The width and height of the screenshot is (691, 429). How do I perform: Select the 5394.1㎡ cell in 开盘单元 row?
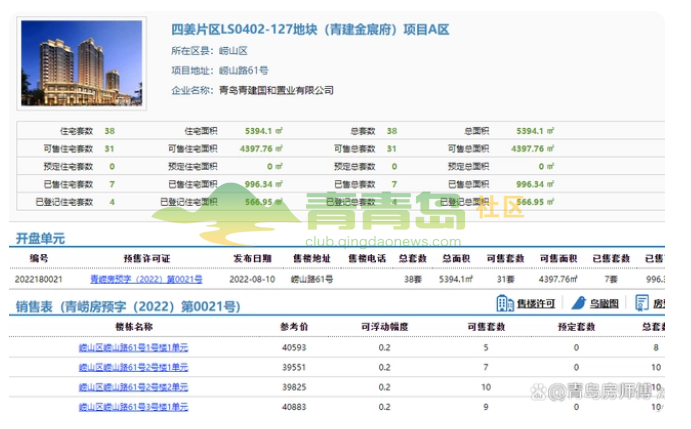(x=456, y=279)
